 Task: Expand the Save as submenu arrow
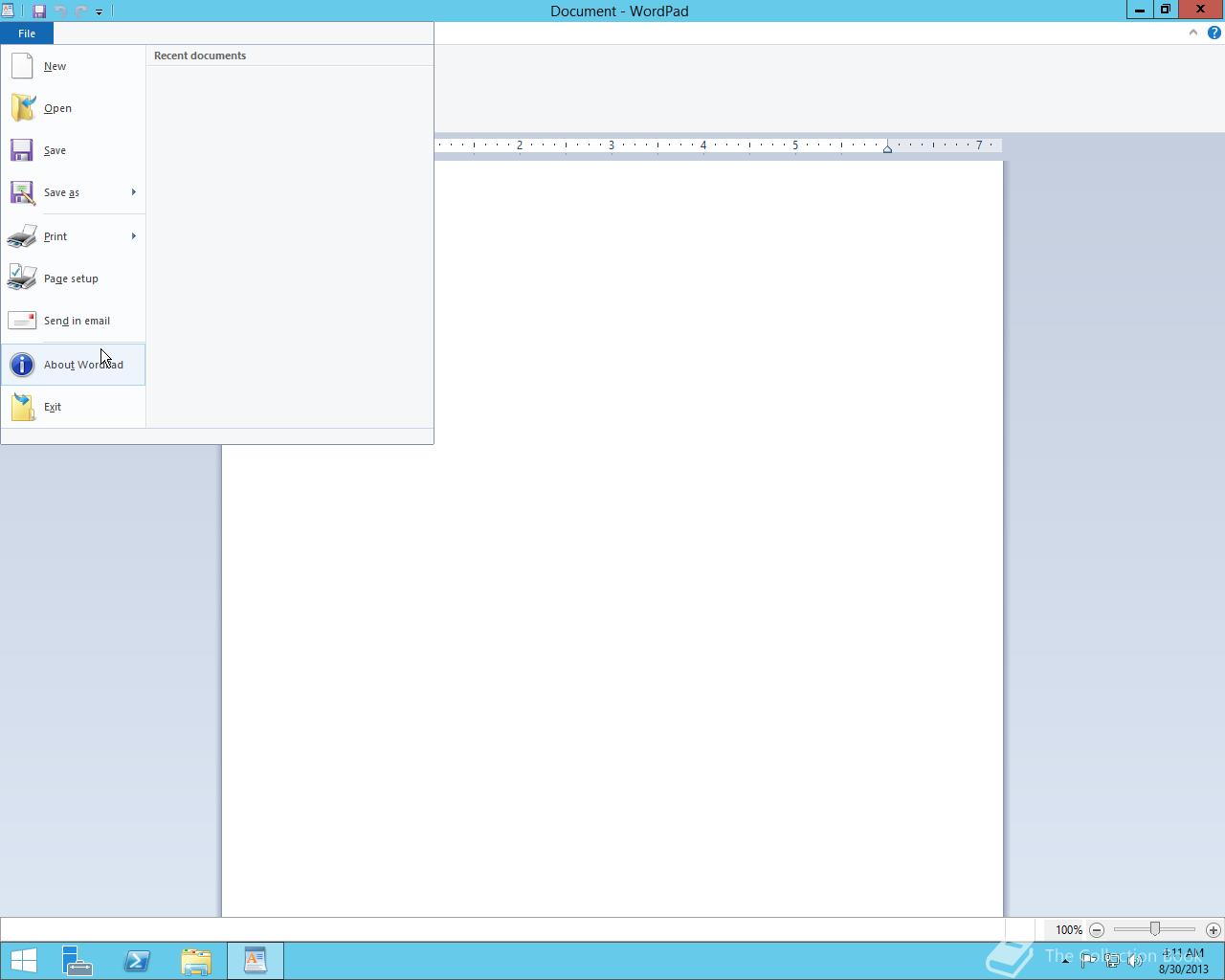pyautogui.click(x=134, y=192)
